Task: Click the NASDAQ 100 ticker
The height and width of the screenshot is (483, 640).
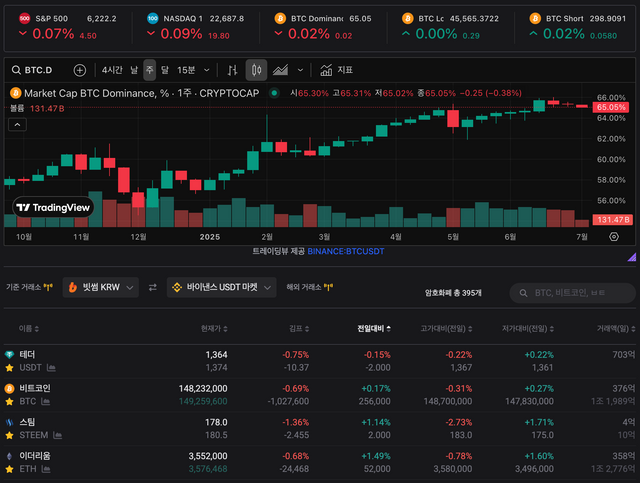Action: (196, 27)
